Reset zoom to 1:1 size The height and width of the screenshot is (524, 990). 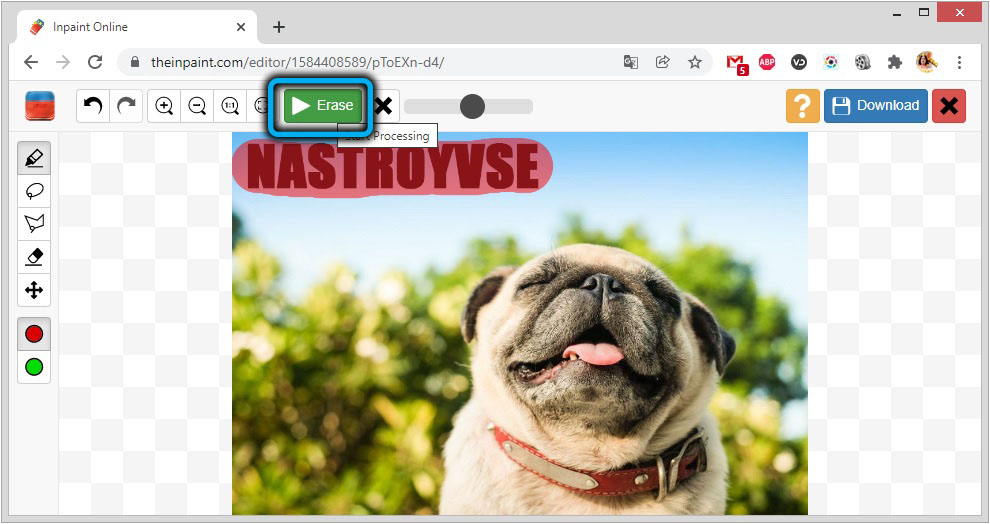tap(230, 105)
